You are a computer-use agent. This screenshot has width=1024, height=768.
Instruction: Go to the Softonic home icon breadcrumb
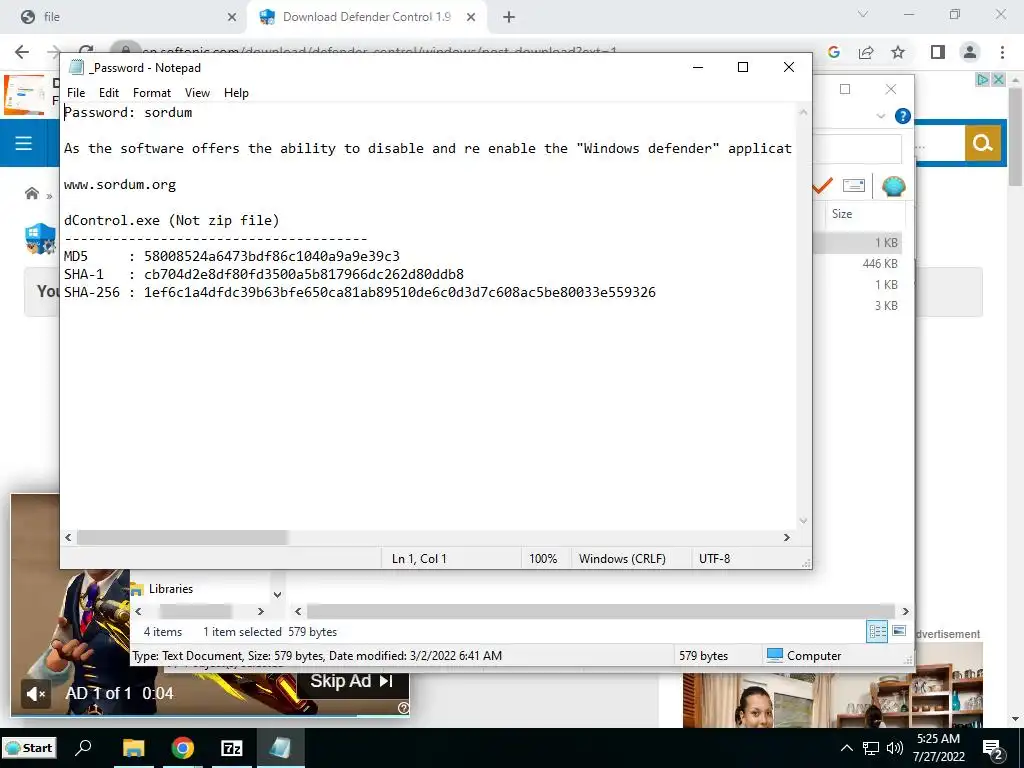(x=31, y=193)
